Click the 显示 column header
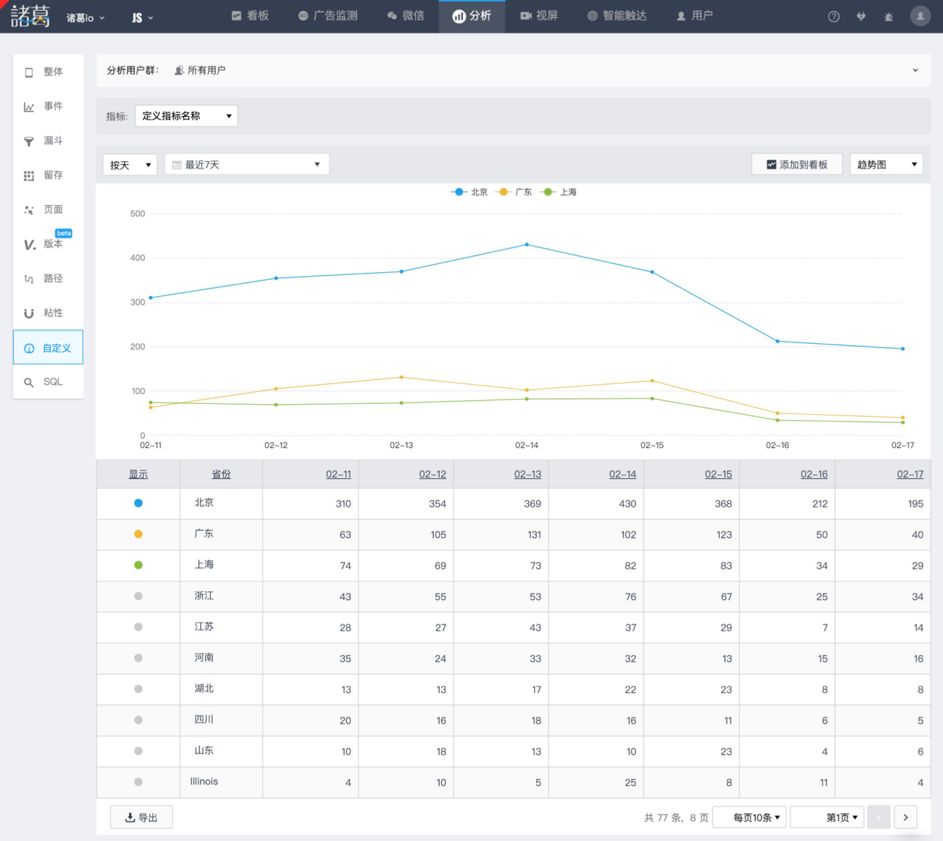943x841 pixels. [138, 474]
